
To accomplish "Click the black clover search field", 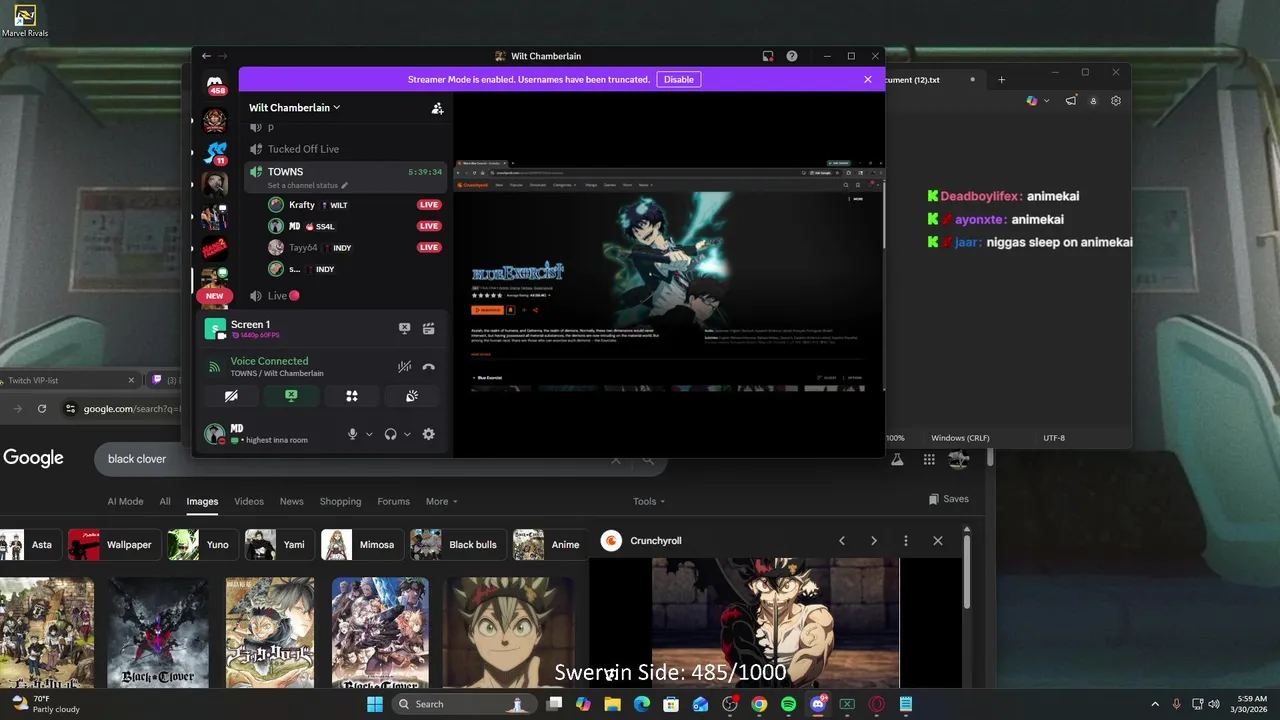I will tap(350, 459).
